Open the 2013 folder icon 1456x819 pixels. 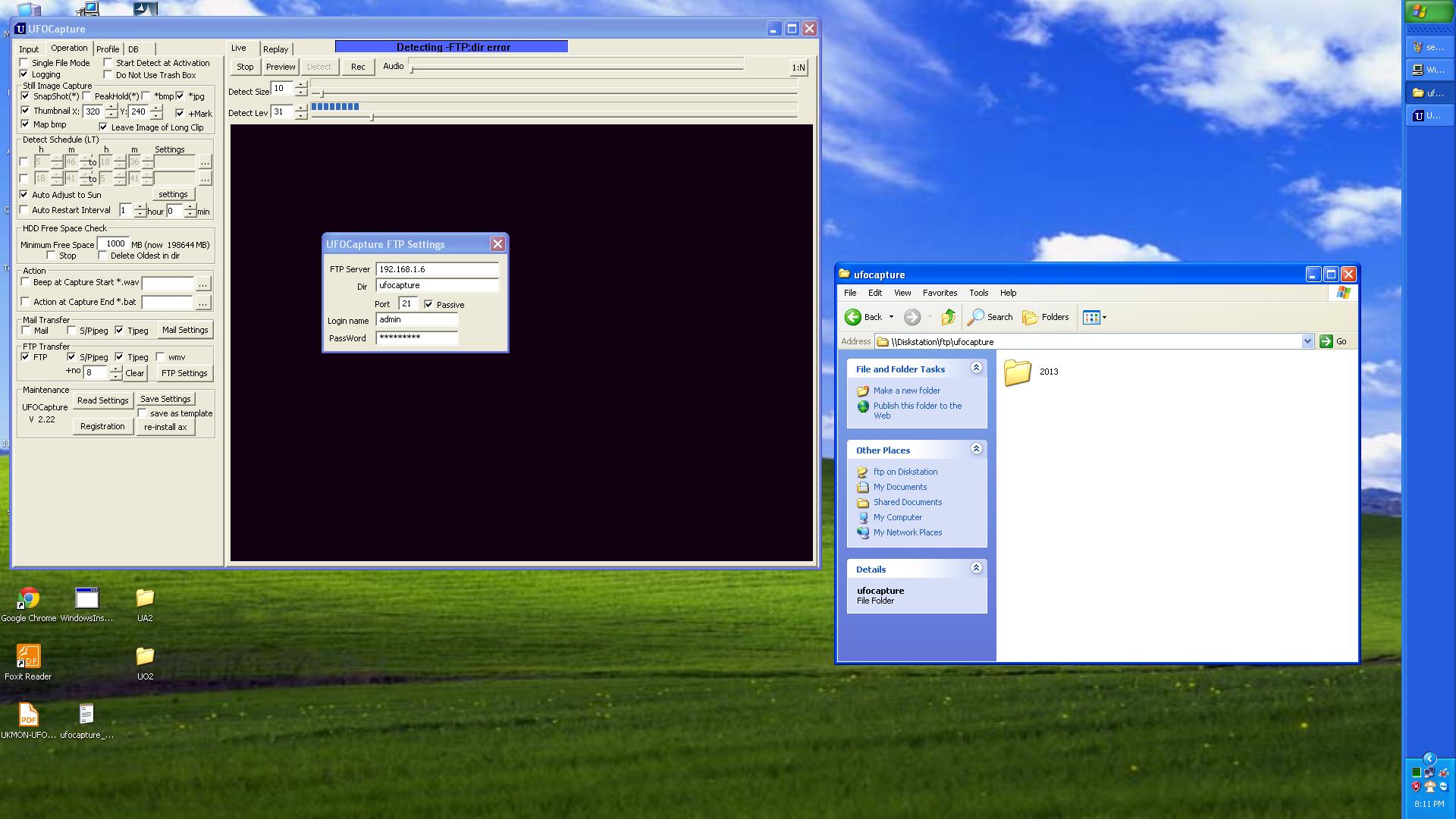1017,372
